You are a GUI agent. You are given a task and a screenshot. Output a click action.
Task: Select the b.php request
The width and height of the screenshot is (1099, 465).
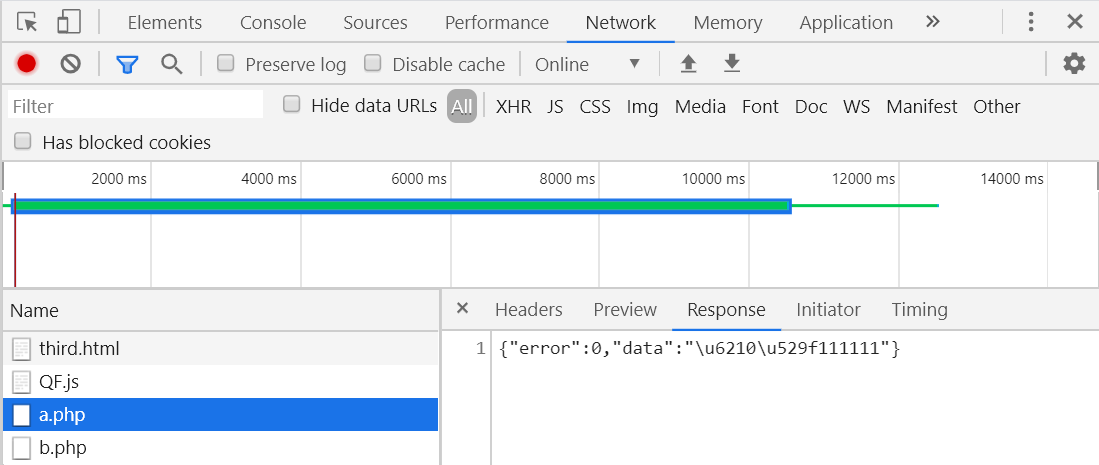pyautogui.click(x=220, y=447)
